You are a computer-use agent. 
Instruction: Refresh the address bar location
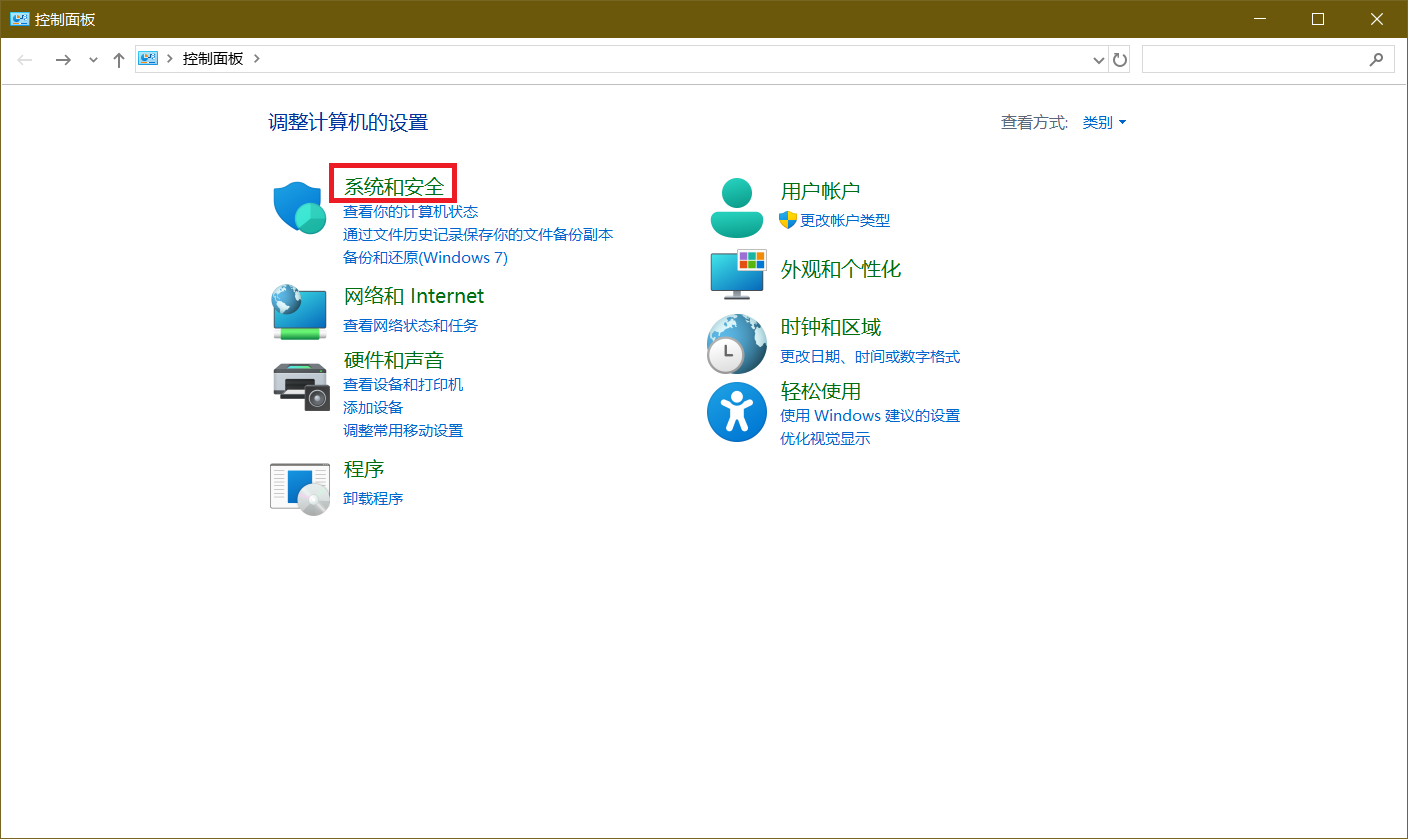(1120, 60)
